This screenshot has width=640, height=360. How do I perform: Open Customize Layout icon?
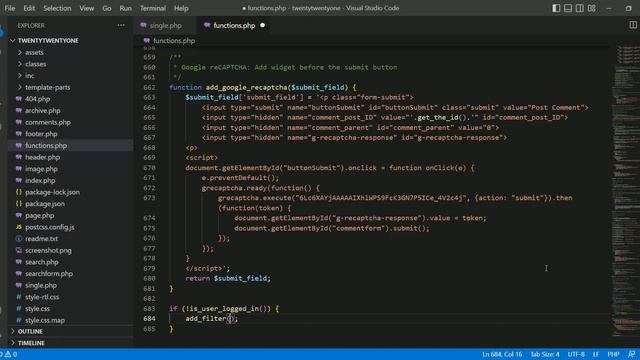pyautogui.click(x=591, y=8)
